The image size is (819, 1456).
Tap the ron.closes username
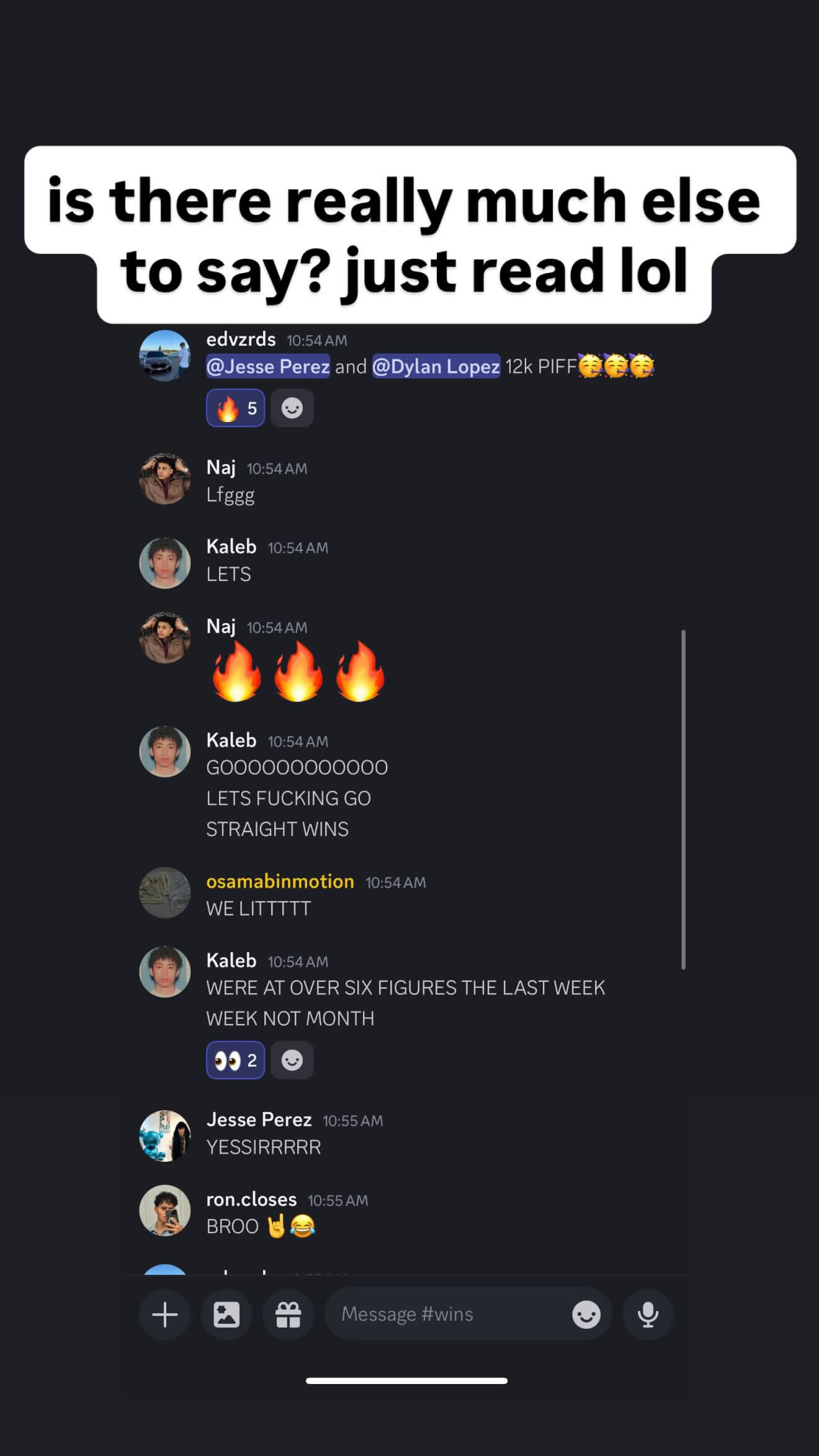point(251,1199)
